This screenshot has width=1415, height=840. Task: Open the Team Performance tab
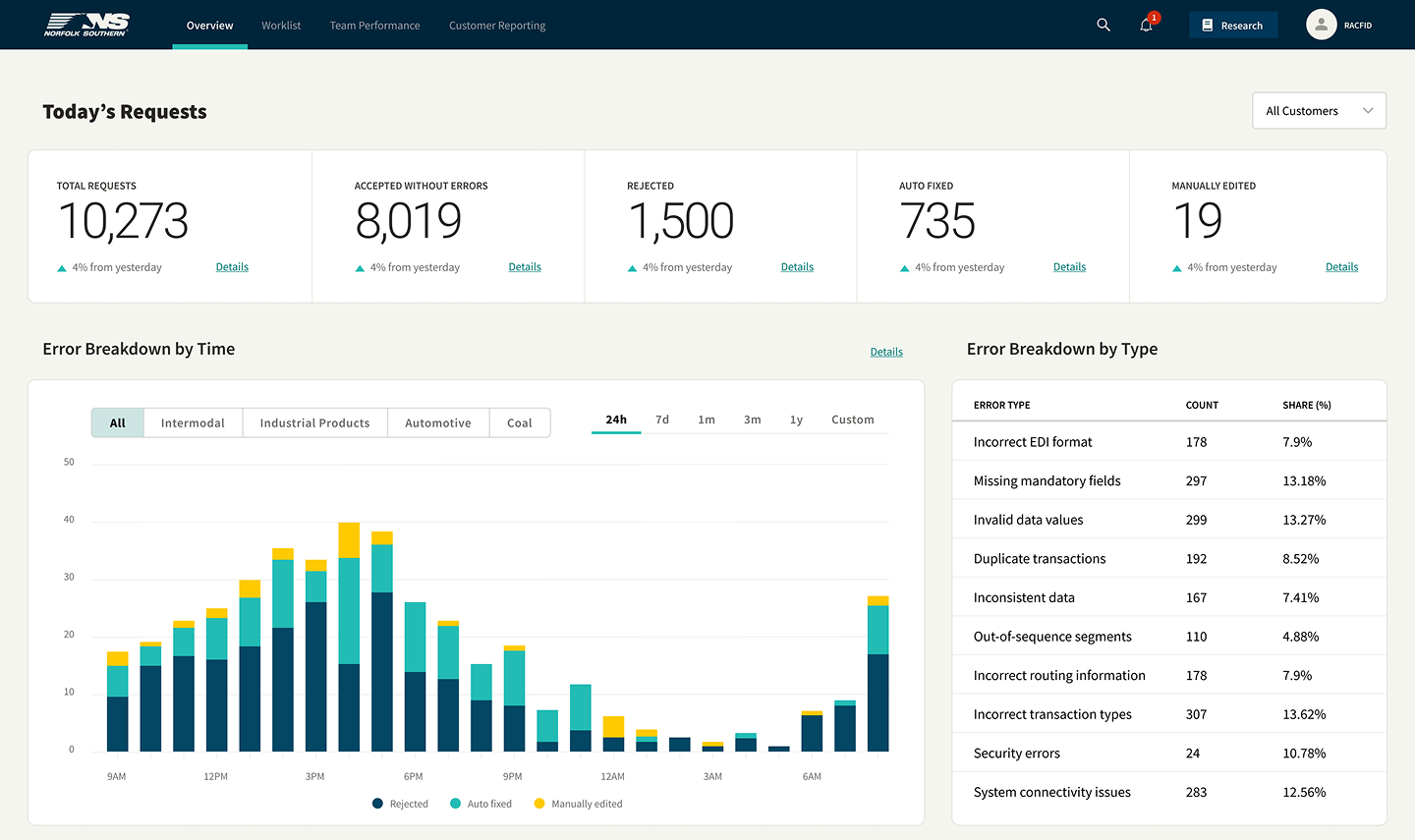[374, 26]
